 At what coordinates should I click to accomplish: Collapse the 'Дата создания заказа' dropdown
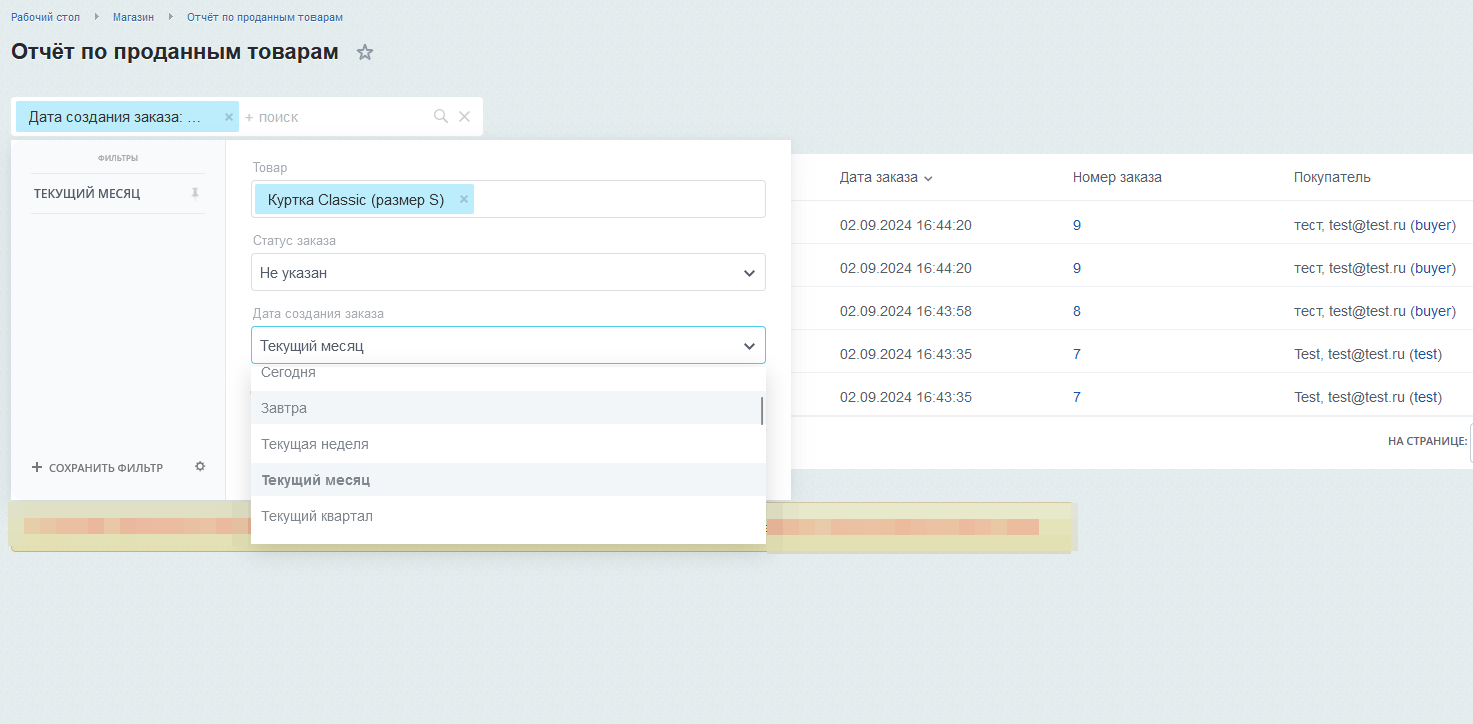[x=748, y=346]
